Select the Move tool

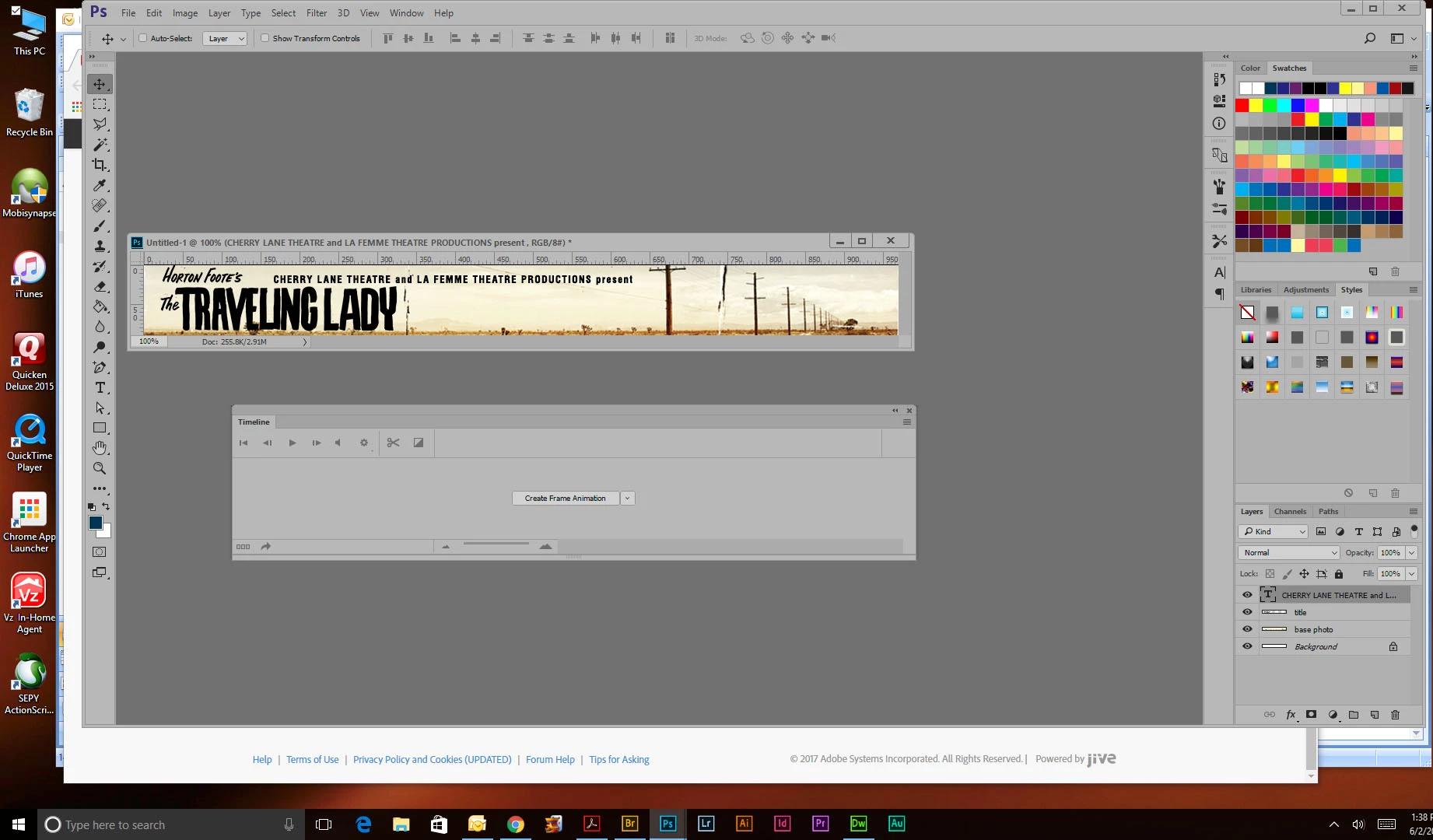(100, 84)
